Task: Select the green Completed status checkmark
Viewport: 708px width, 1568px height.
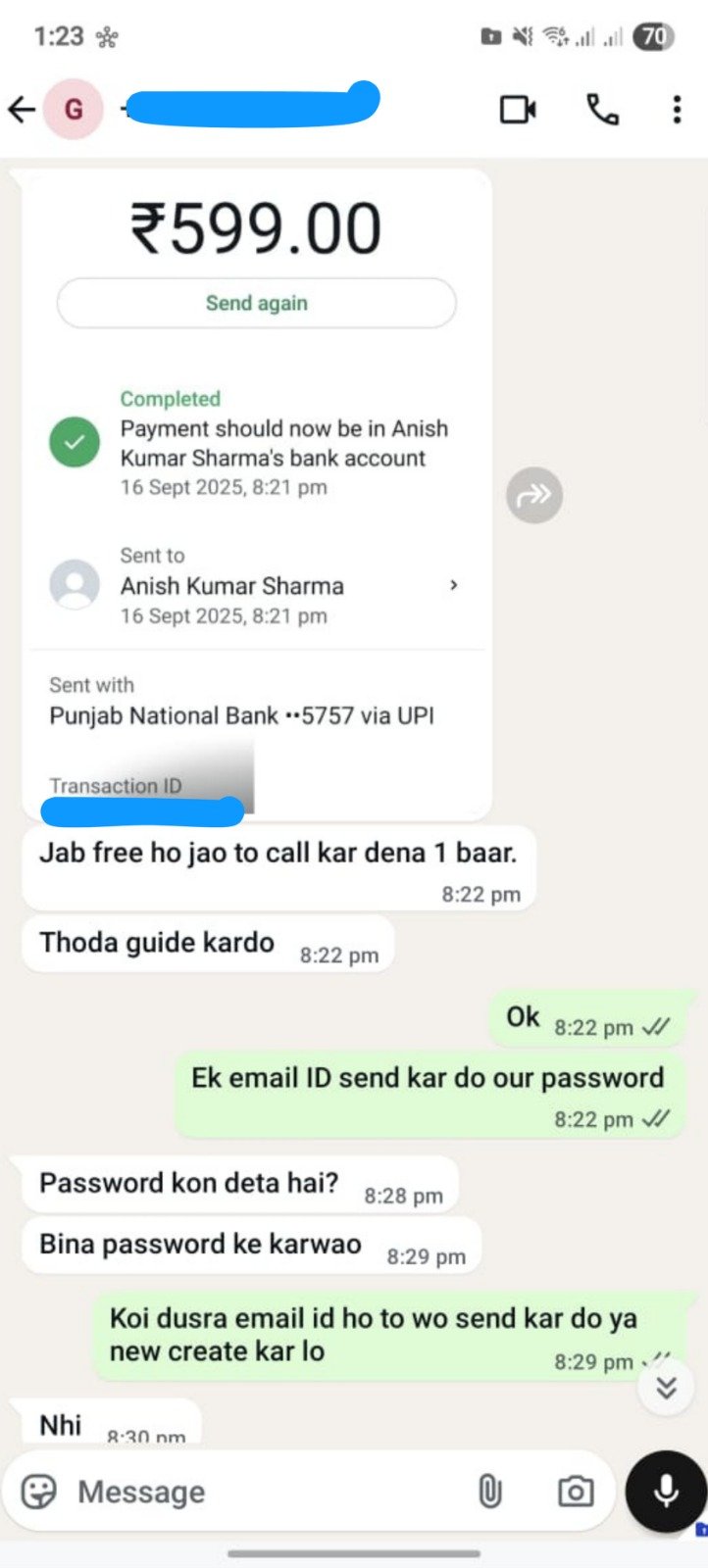Action: pos(75,442)
